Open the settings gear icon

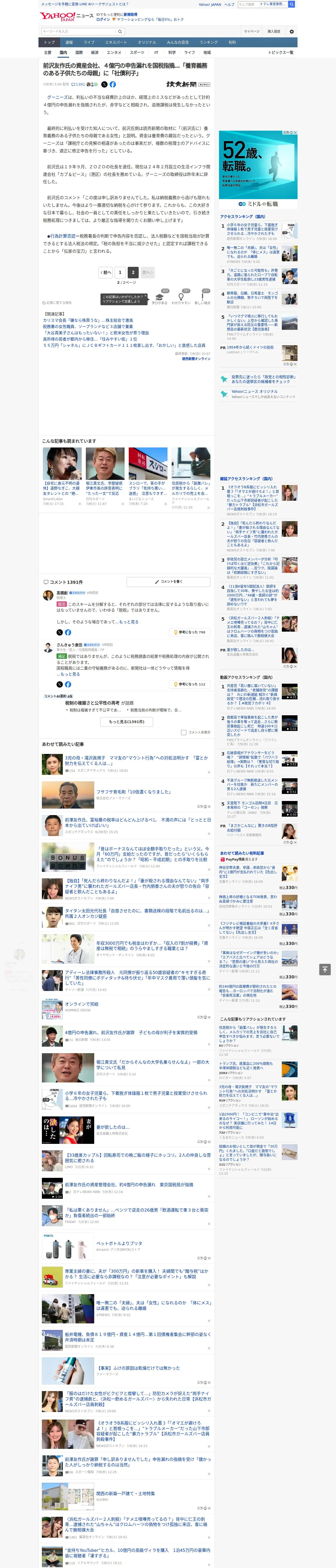(292, 32)
